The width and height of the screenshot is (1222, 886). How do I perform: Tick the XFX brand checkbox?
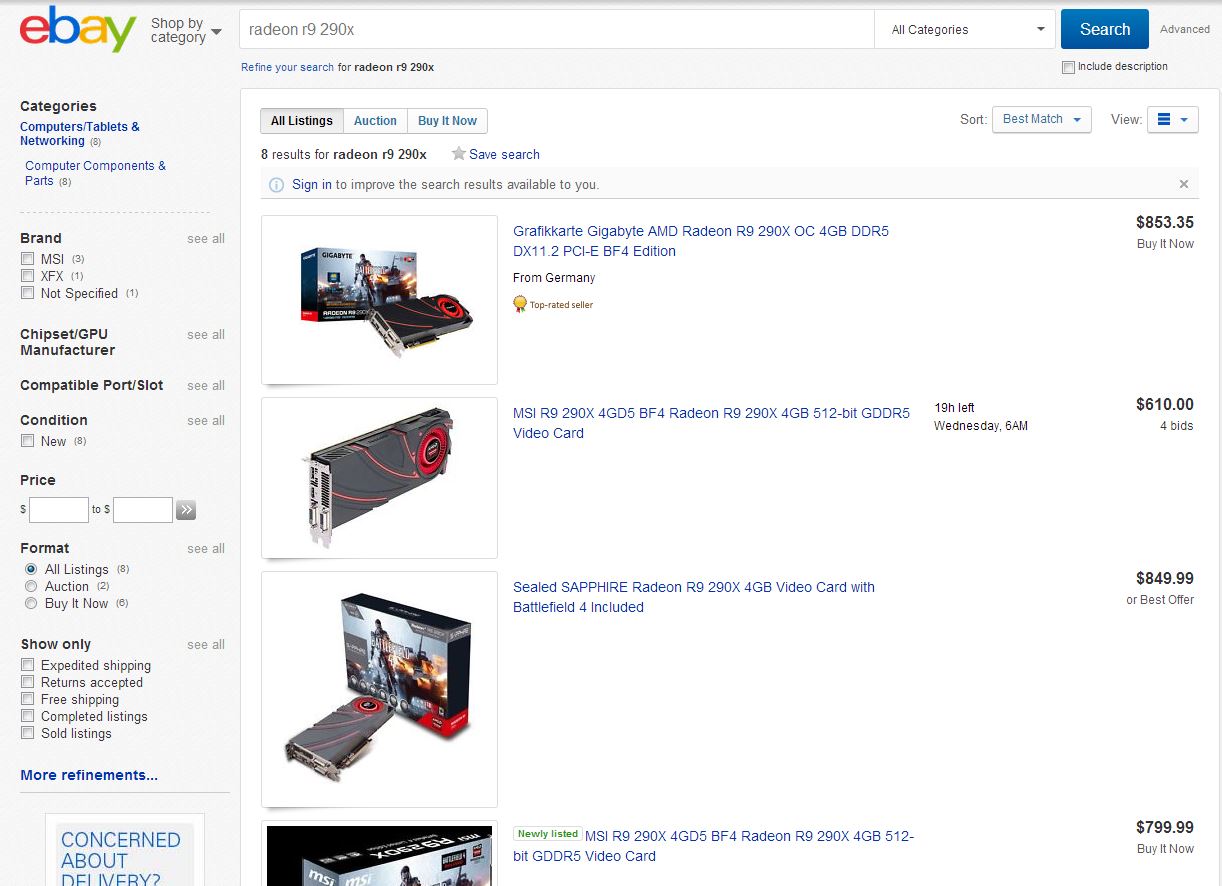[28, 276]
